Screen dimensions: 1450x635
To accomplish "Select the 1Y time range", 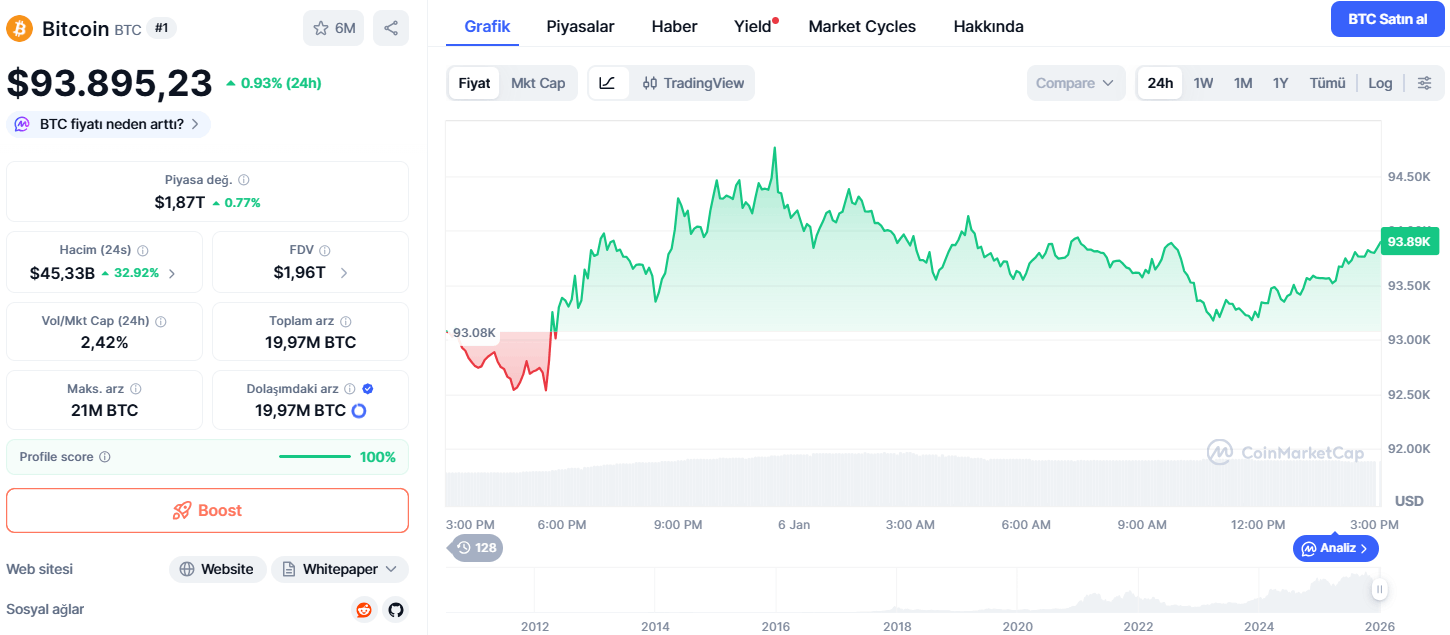I will [x=1280, y=83].
